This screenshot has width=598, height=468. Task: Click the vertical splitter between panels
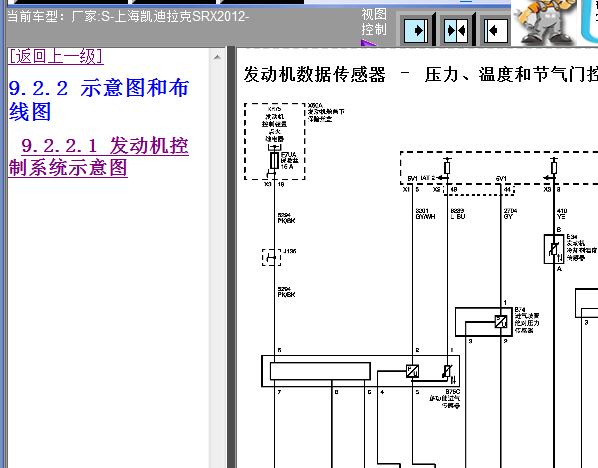[x=231, y=257]
